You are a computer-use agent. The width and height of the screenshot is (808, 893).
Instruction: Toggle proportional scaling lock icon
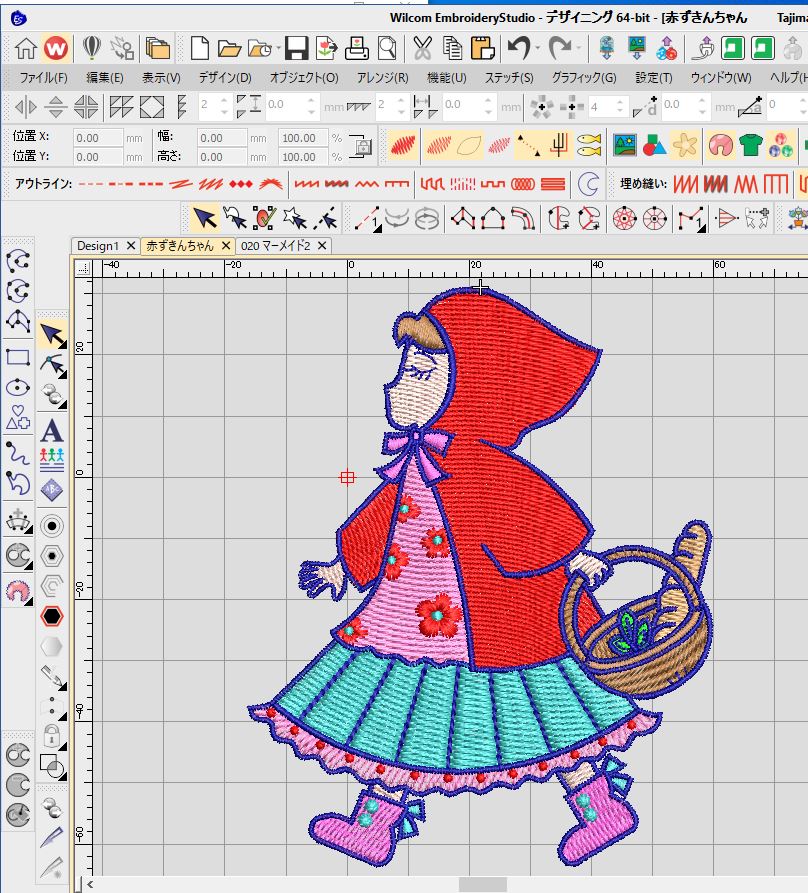tap(362, 146)
